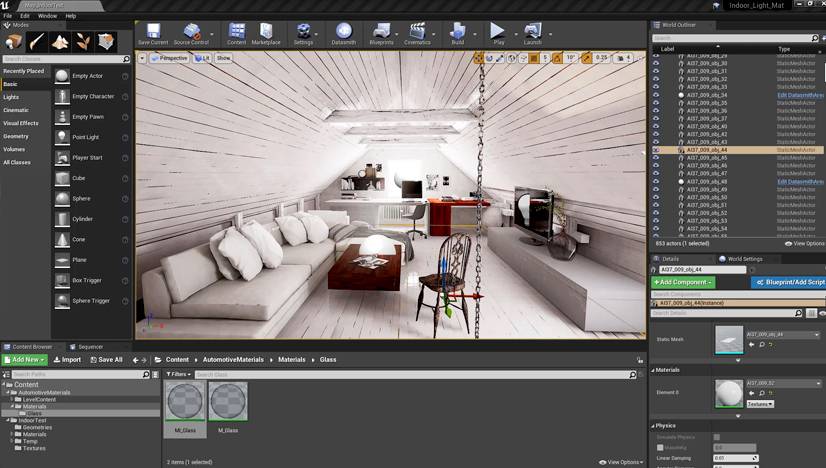Click the Search Classes input field
The width and height of the screenshot is (826, 468).
click(66, 59)
